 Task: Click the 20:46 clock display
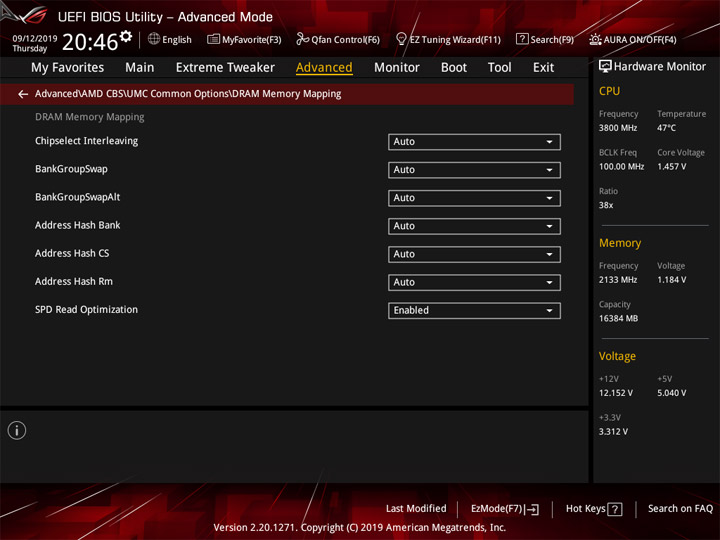point(90,42)
